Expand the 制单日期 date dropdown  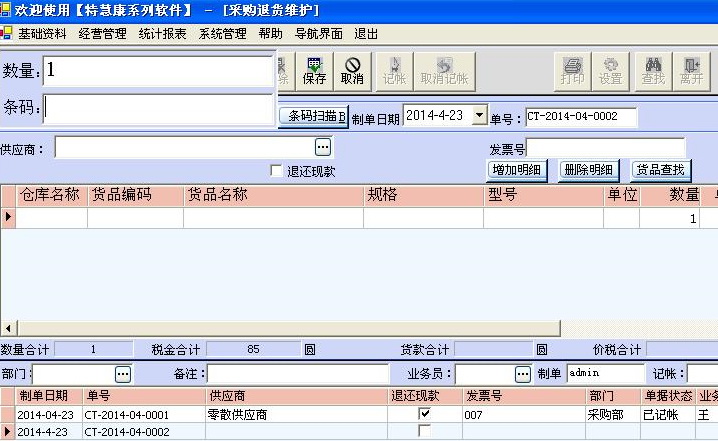pyautogui.click(x=479, y=115)
